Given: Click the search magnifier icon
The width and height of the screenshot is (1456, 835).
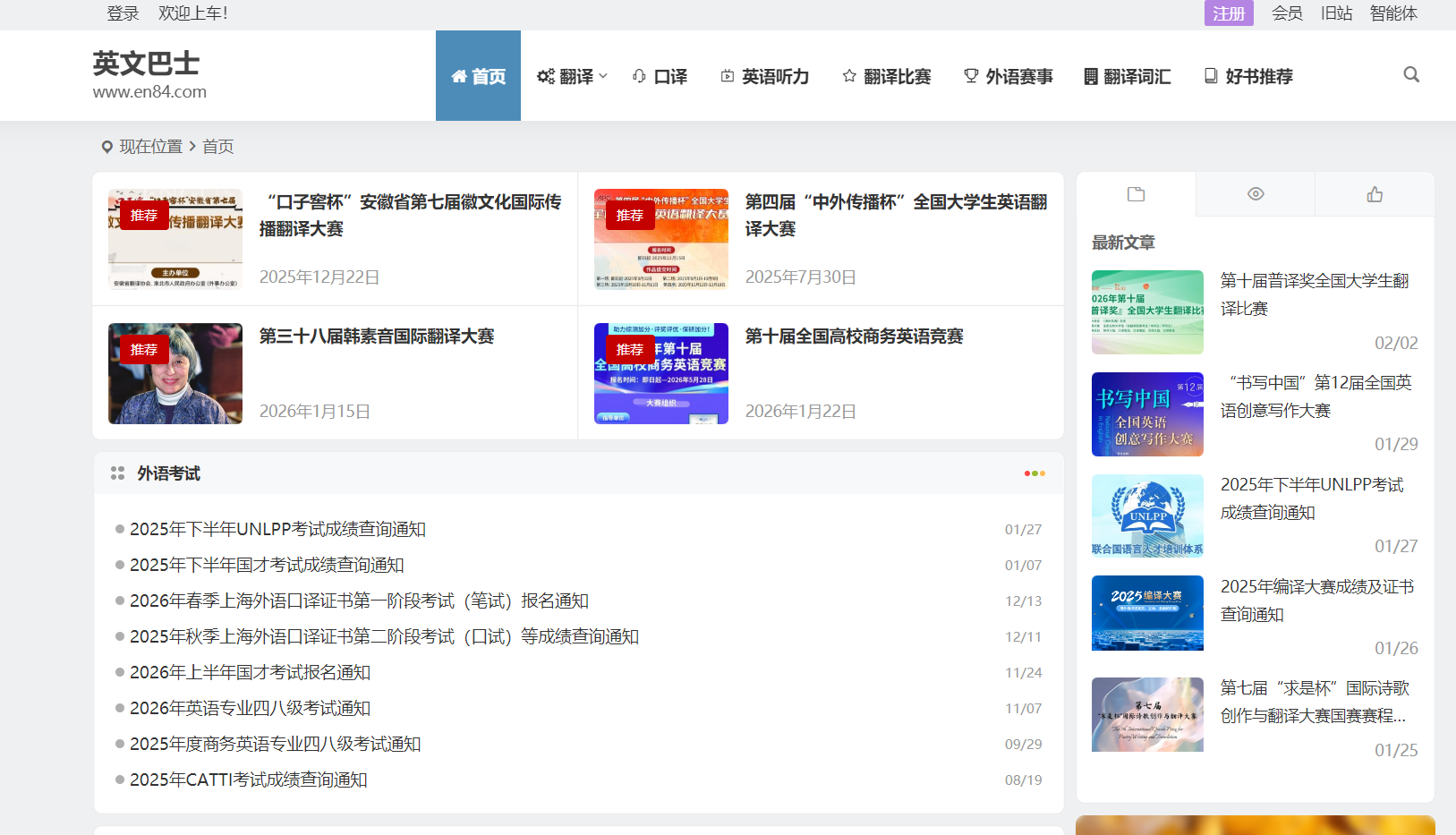Looking at the screenshot, I should [1411, 75].
